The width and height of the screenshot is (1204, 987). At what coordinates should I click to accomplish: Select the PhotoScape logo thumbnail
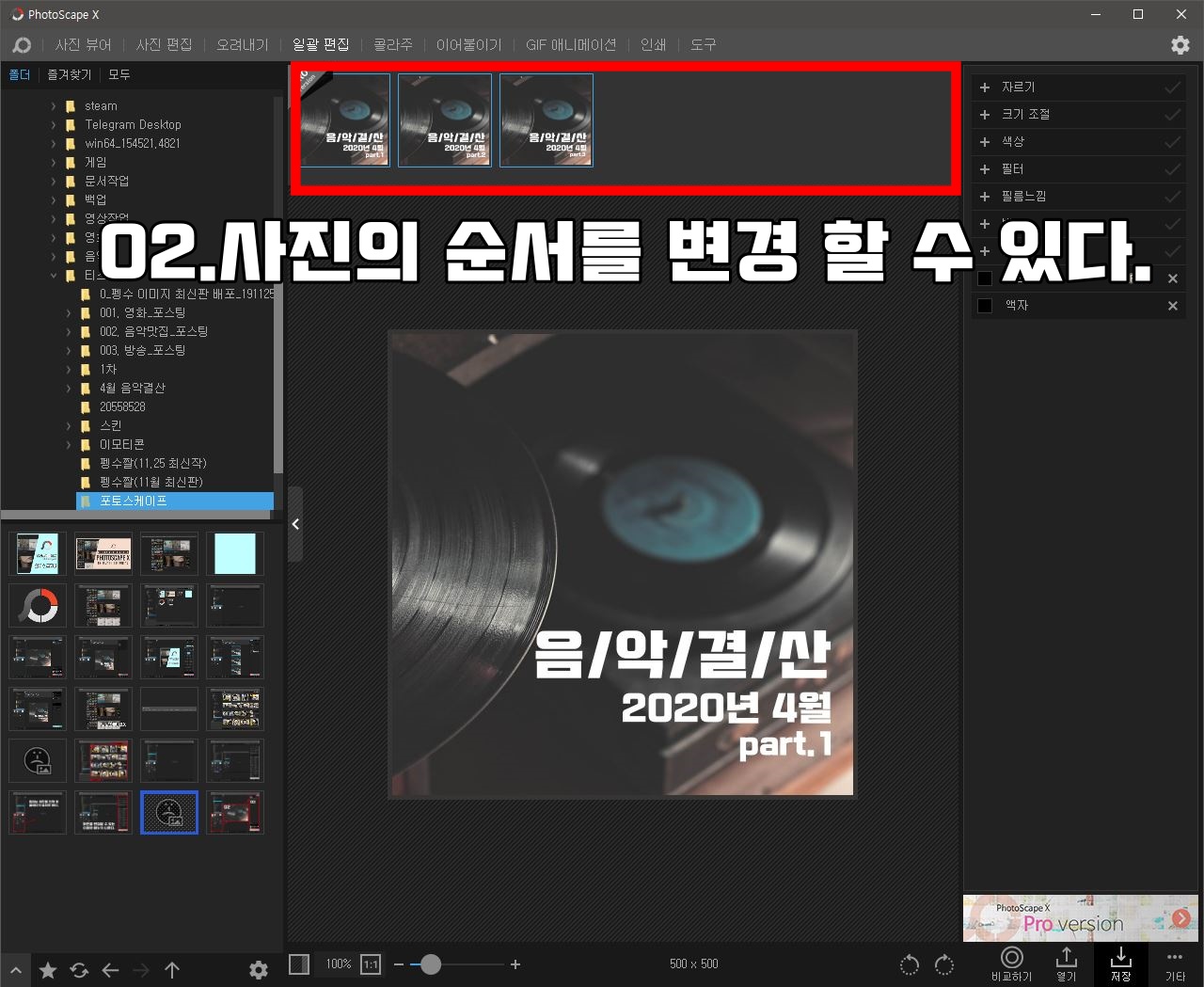(x=38, y=606)
